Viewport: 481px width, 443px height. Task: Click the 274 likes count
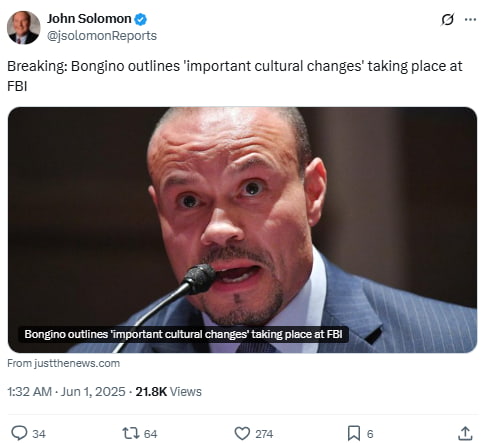264,434
